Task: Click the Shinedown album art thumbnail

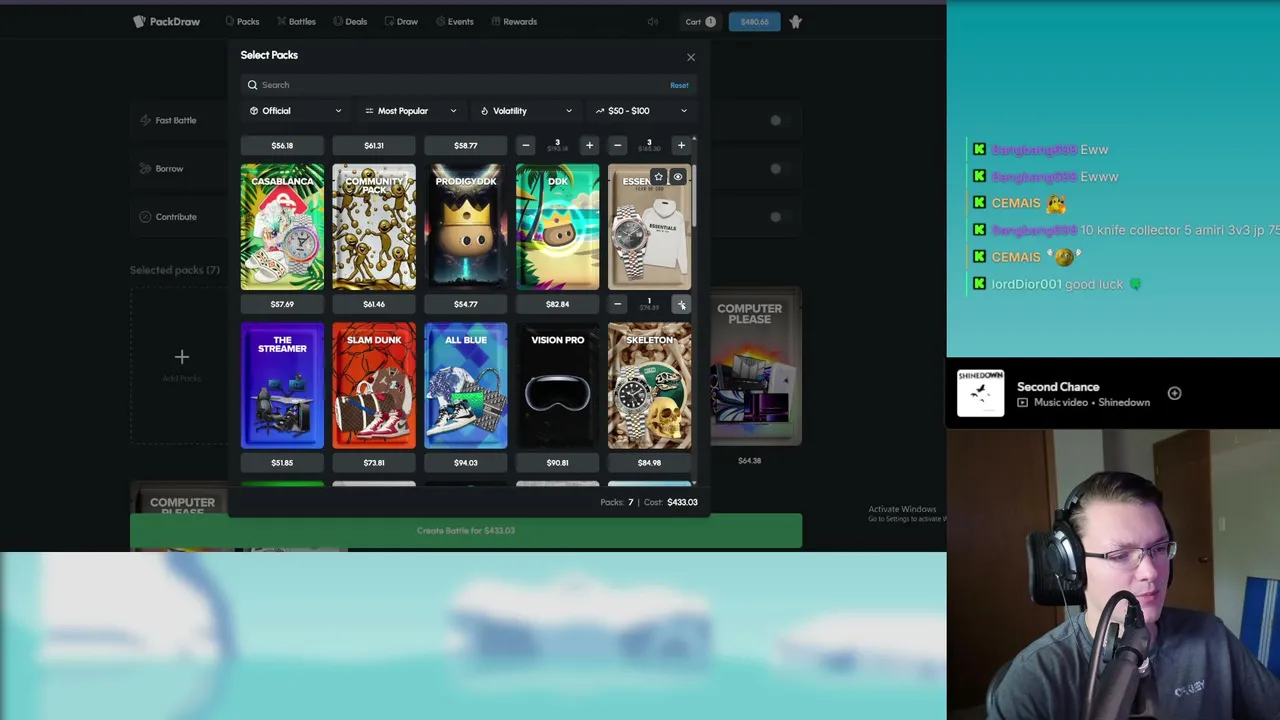Action: click(x=980, y=393)
